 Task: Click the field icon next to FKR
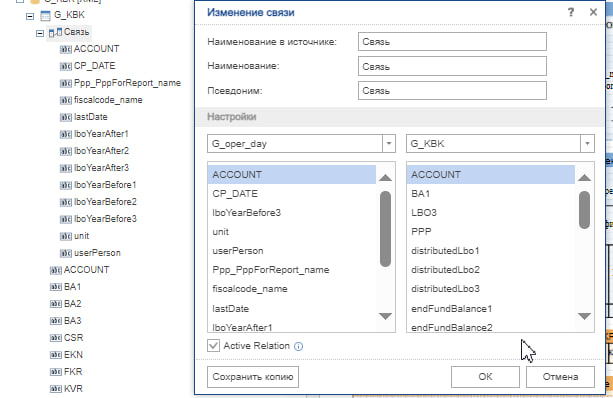coord(56,372)
